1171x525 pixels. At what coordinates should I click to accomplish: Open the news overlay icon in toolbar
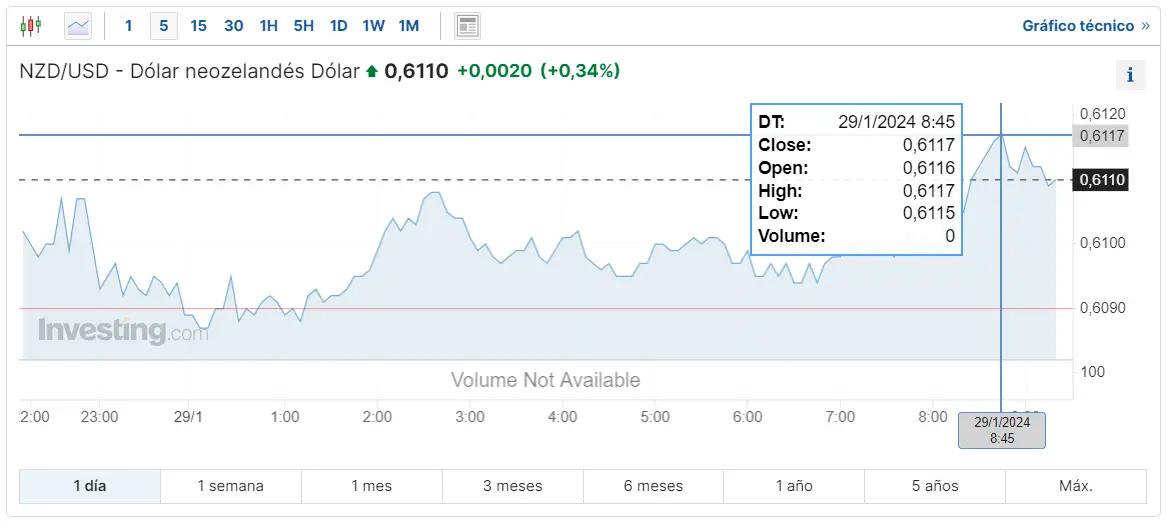pos(468,26)
